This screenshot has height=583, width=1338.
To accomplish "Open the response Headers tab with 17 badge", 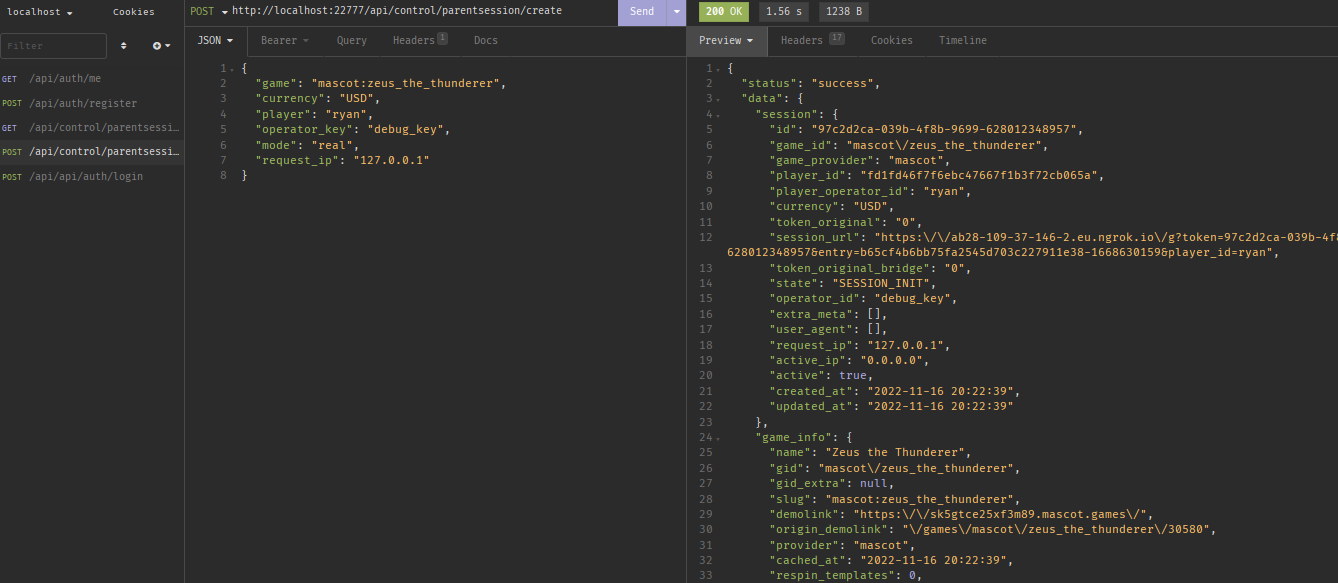I will click(805, 40).
